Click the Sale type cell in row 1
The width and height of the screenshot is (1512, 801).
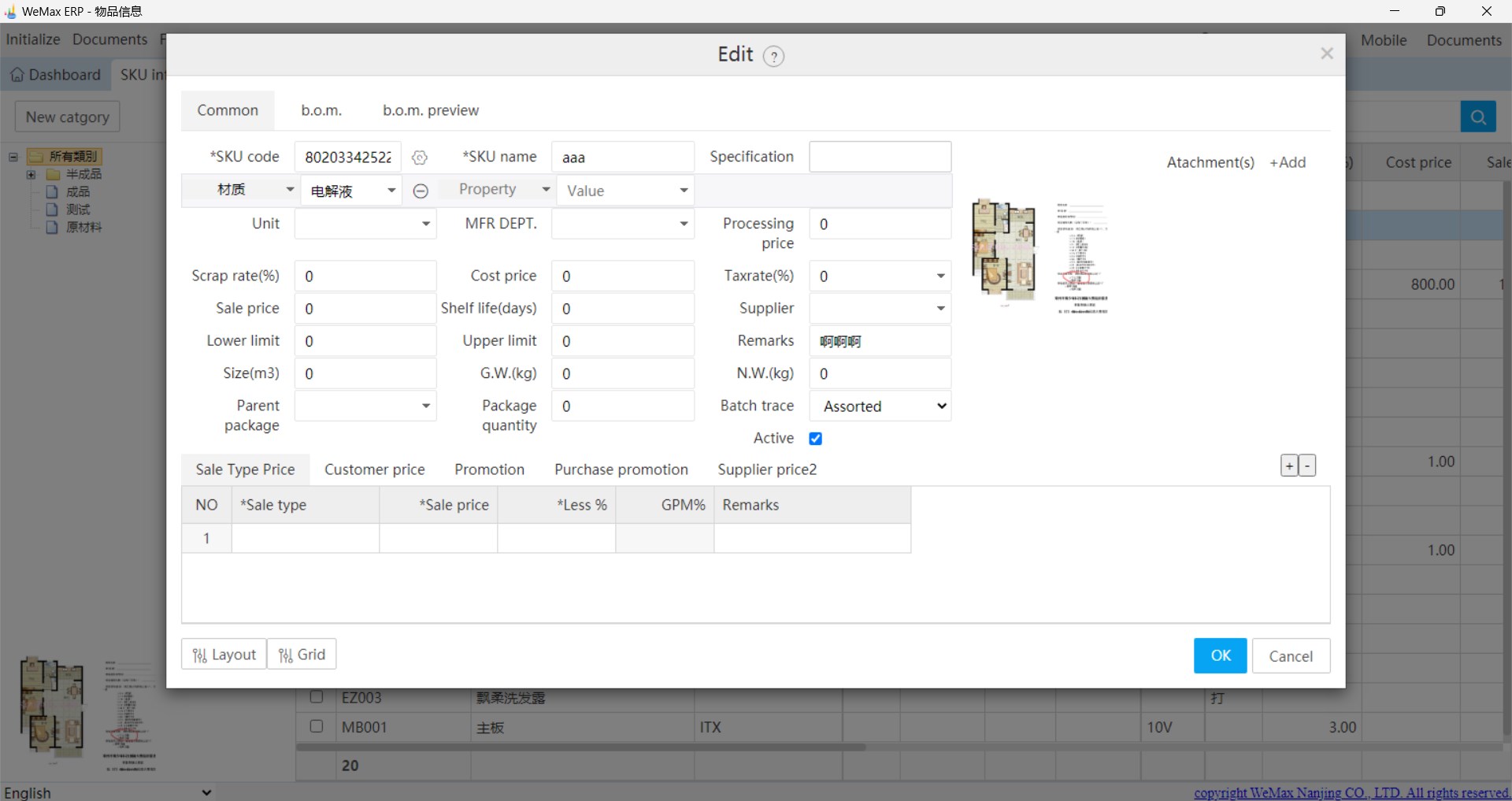[x=306, y=539]
